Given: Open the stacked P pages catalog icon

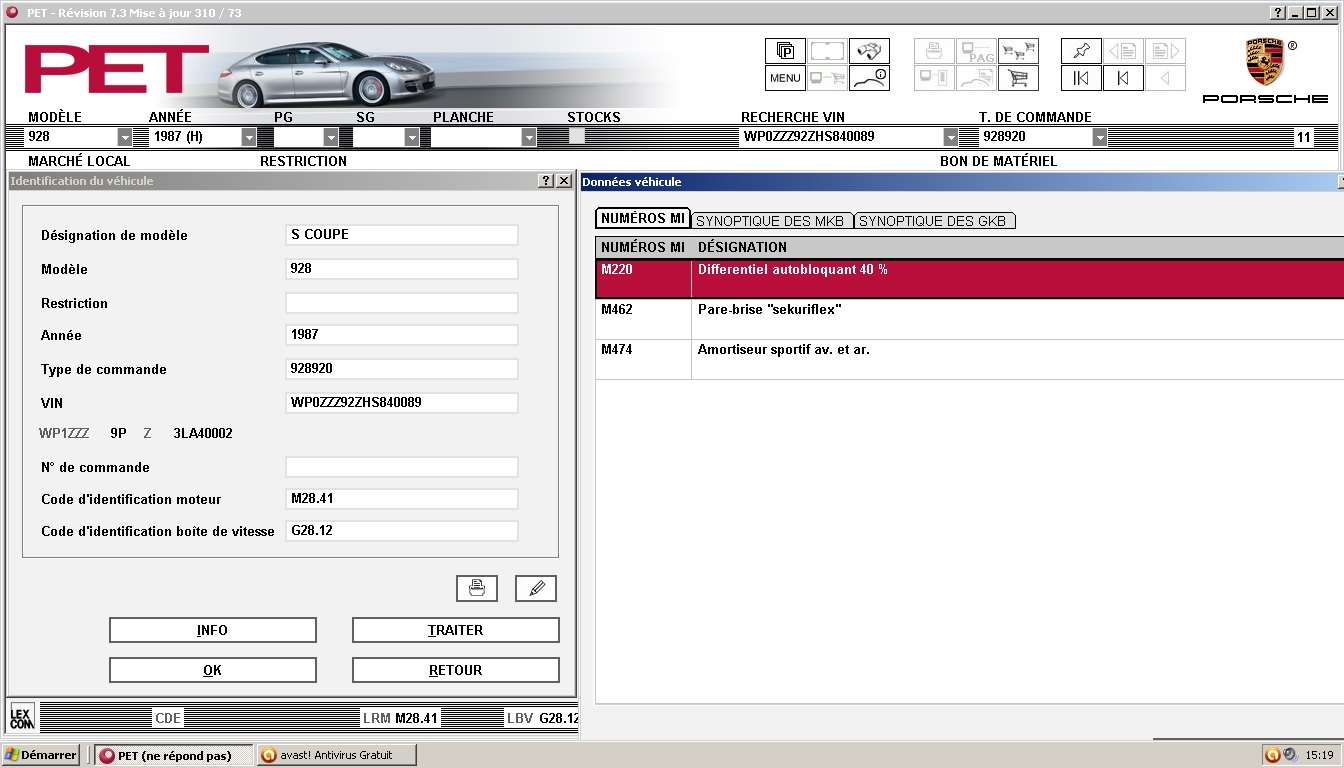Looking at the screenshot, I should (x=785, y=51).
